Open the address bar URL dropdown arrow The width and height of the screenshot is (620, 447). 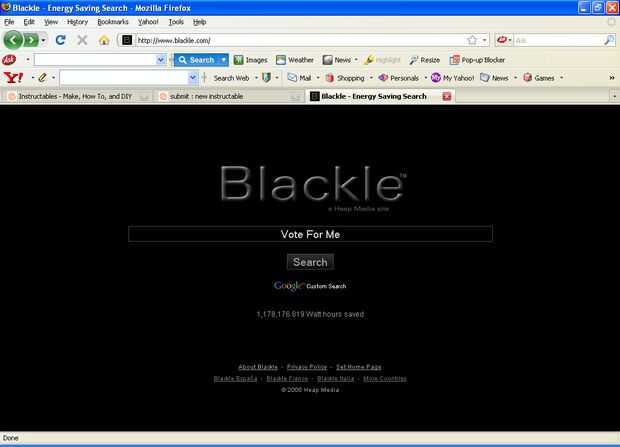(x=484, y=40)
